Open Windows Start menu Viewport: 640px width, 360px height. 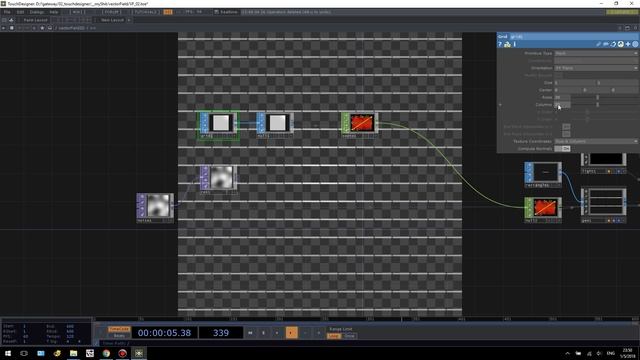(x=8, y=353)
